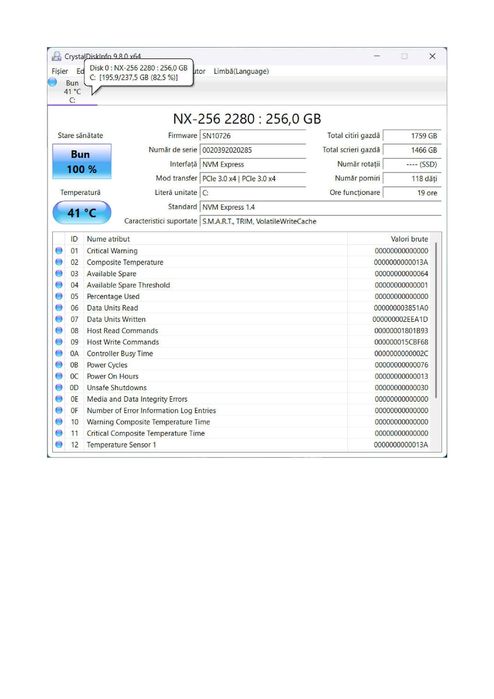Open the Limbă(Language) menu

[x=241, y=71]
